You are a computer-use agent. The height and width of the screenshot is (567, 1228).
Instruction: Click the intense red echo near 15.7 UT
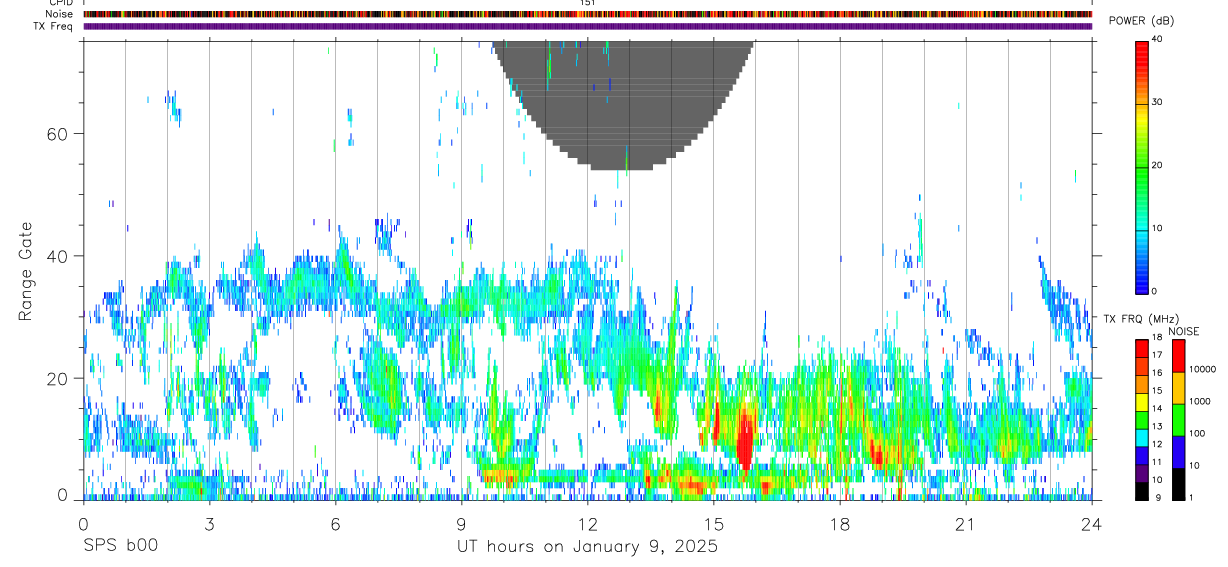(745, 438)
